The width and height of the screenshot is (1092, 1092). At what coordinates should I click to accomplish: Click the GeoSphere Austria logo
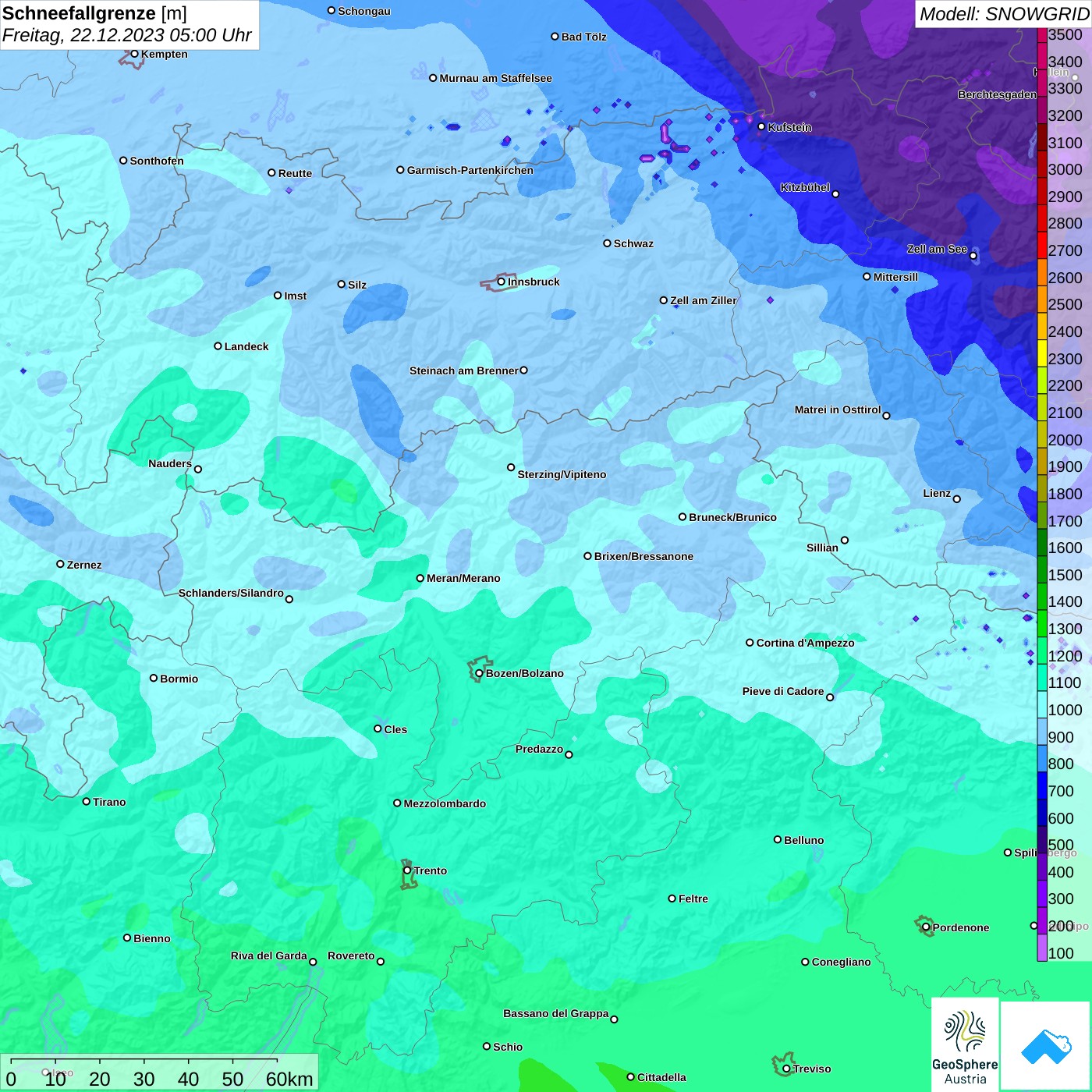tap(965, 1045)
